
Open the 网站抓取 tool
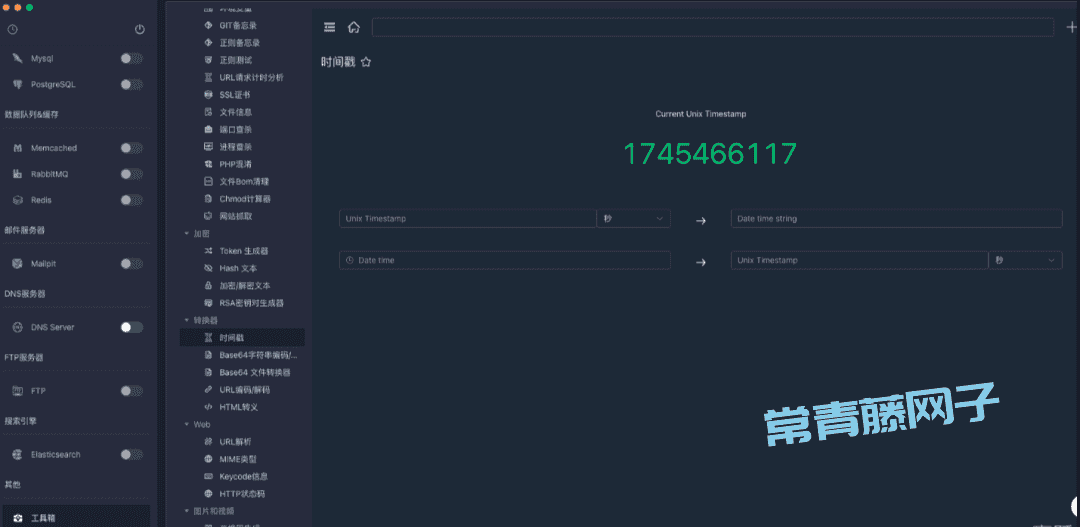pyautogui.click(x=242, y=216)
